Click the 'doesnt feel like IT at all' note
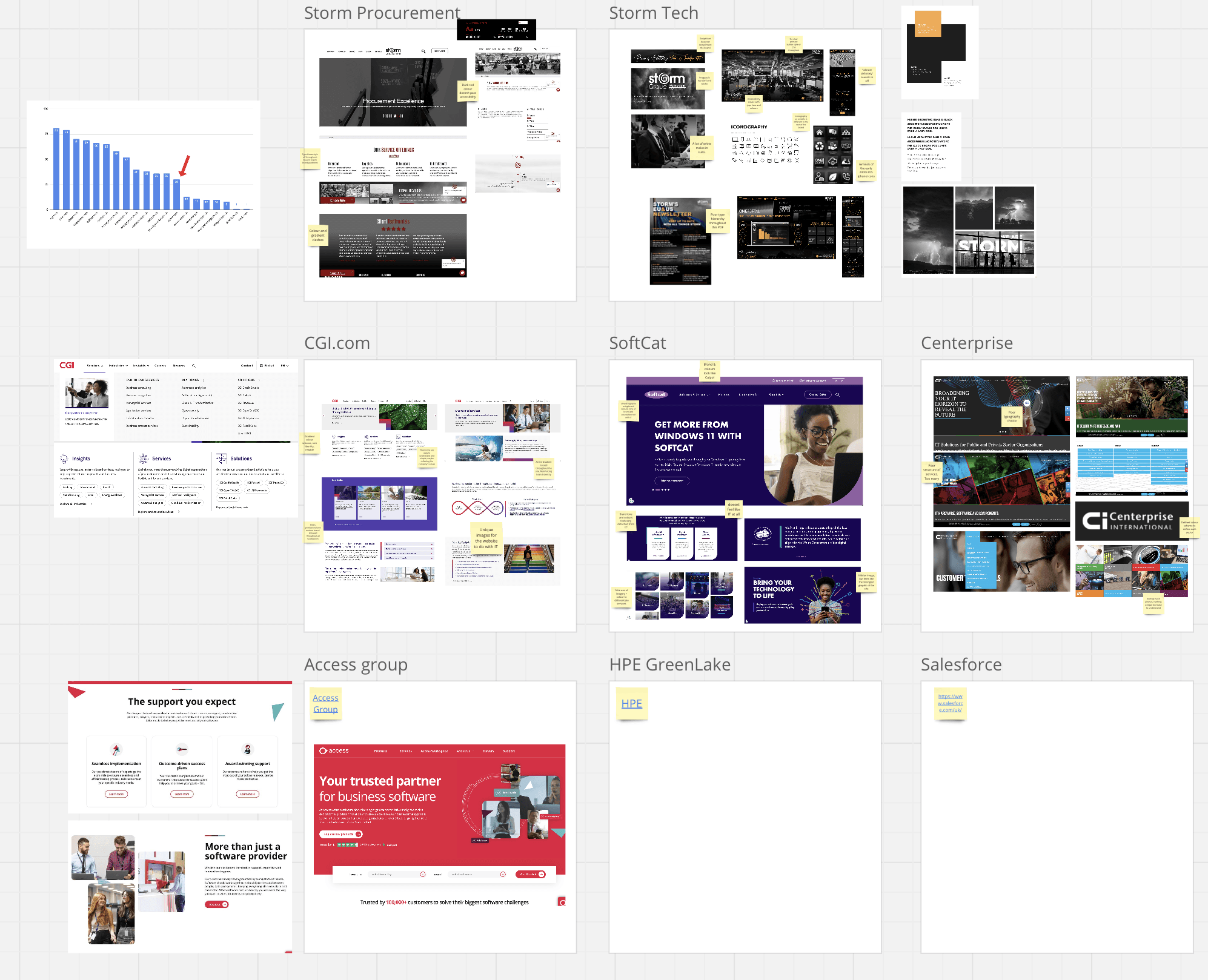 pyautogui.click(x=734, y=509)
